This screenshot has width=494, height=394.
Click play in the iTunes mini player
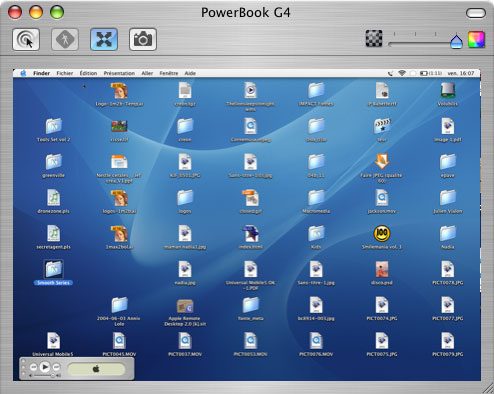point(45,367)
